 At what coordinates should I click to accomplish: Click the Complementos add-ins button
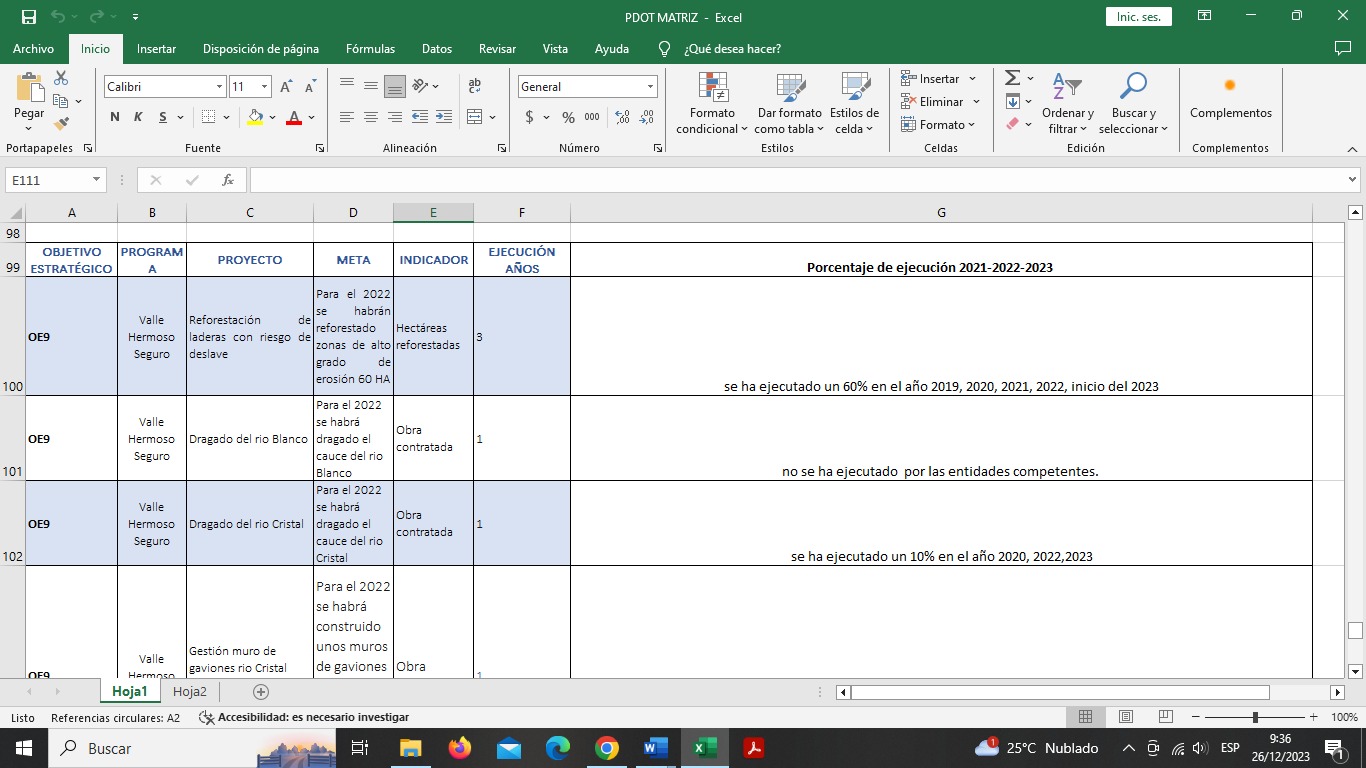pos(1230,98)
